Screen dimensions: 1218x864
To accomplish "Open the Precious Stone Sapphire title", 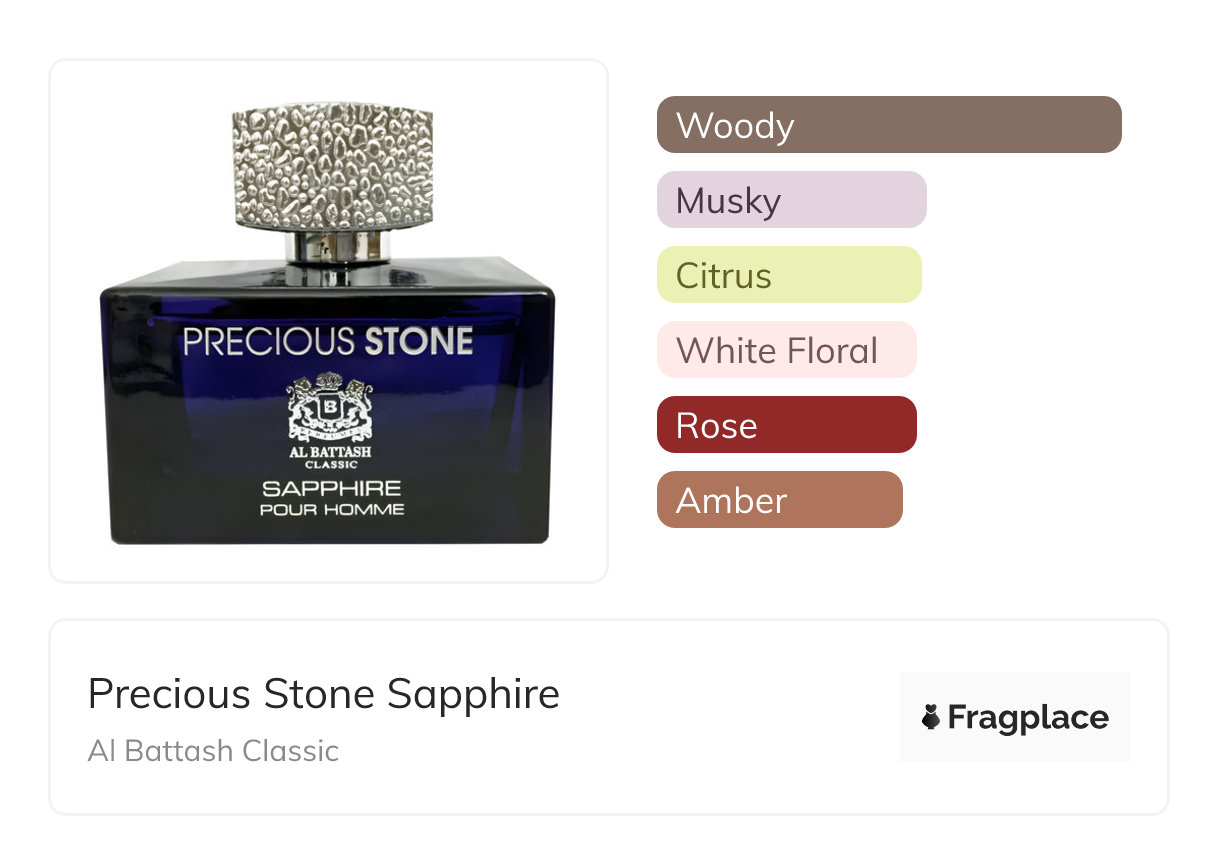I will tap(324, 694).
